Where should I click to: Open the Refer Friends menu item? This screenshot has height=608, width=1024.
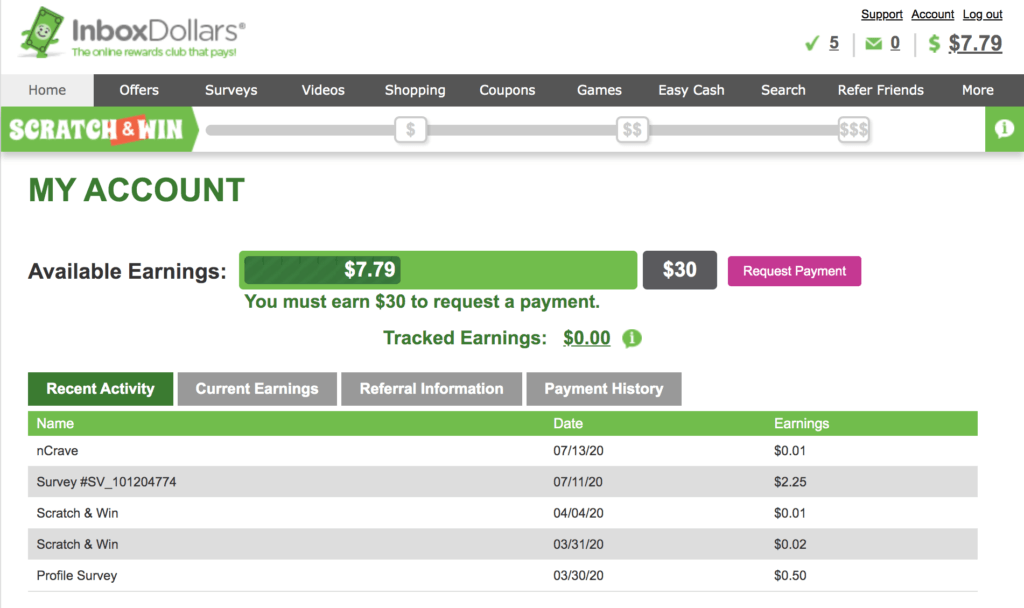pos(880,90)
